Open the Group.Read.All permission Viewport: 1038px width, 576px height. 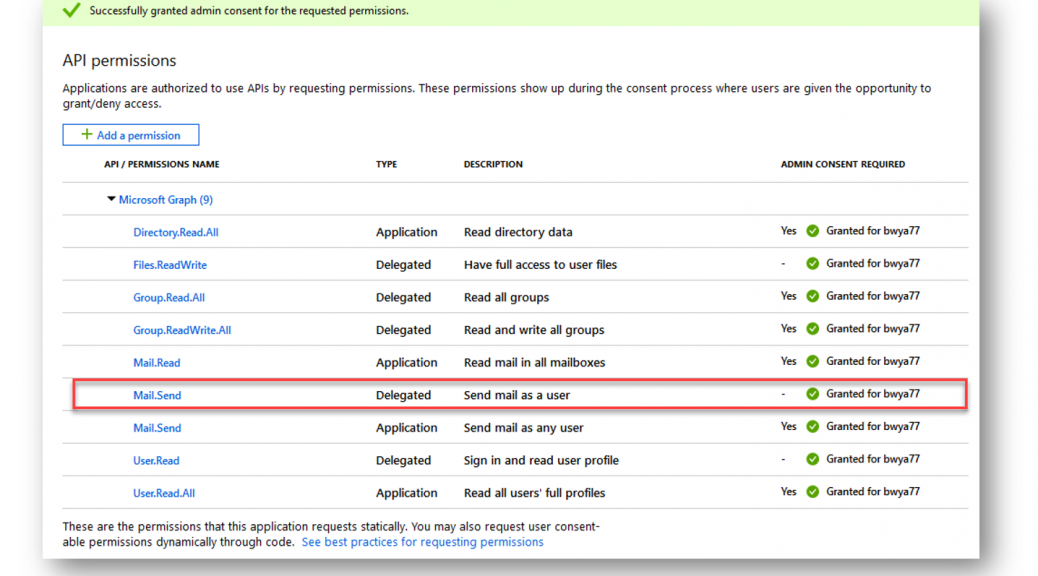[x=169, y=297]
